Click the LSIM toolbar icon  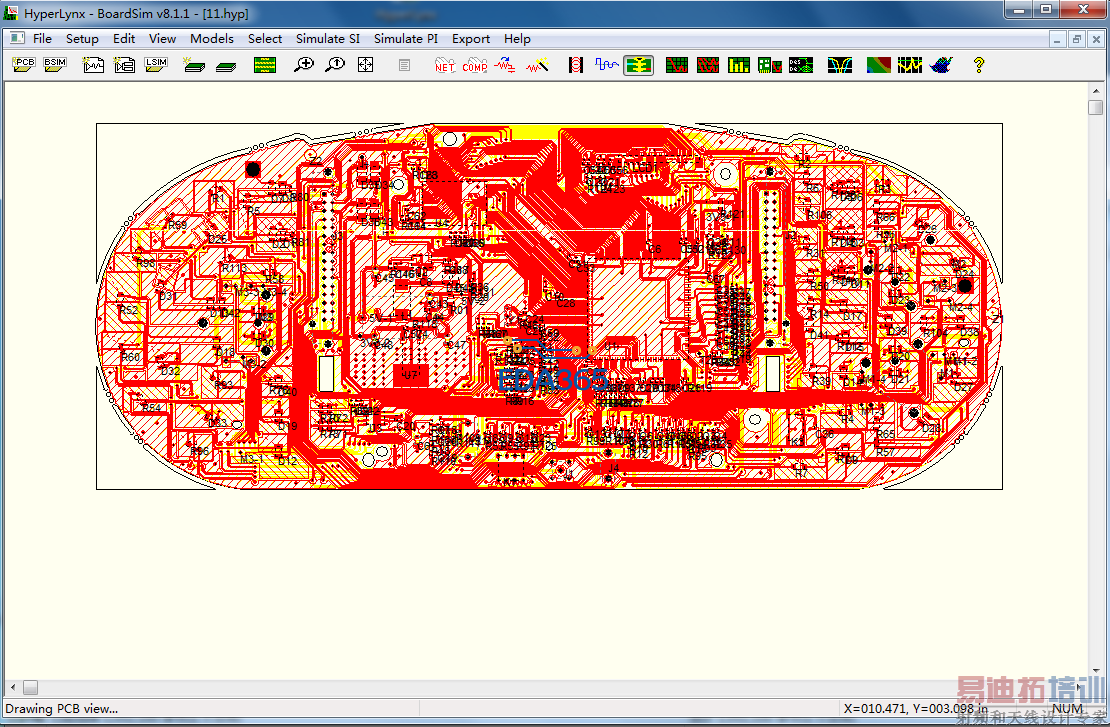point(156,65)
